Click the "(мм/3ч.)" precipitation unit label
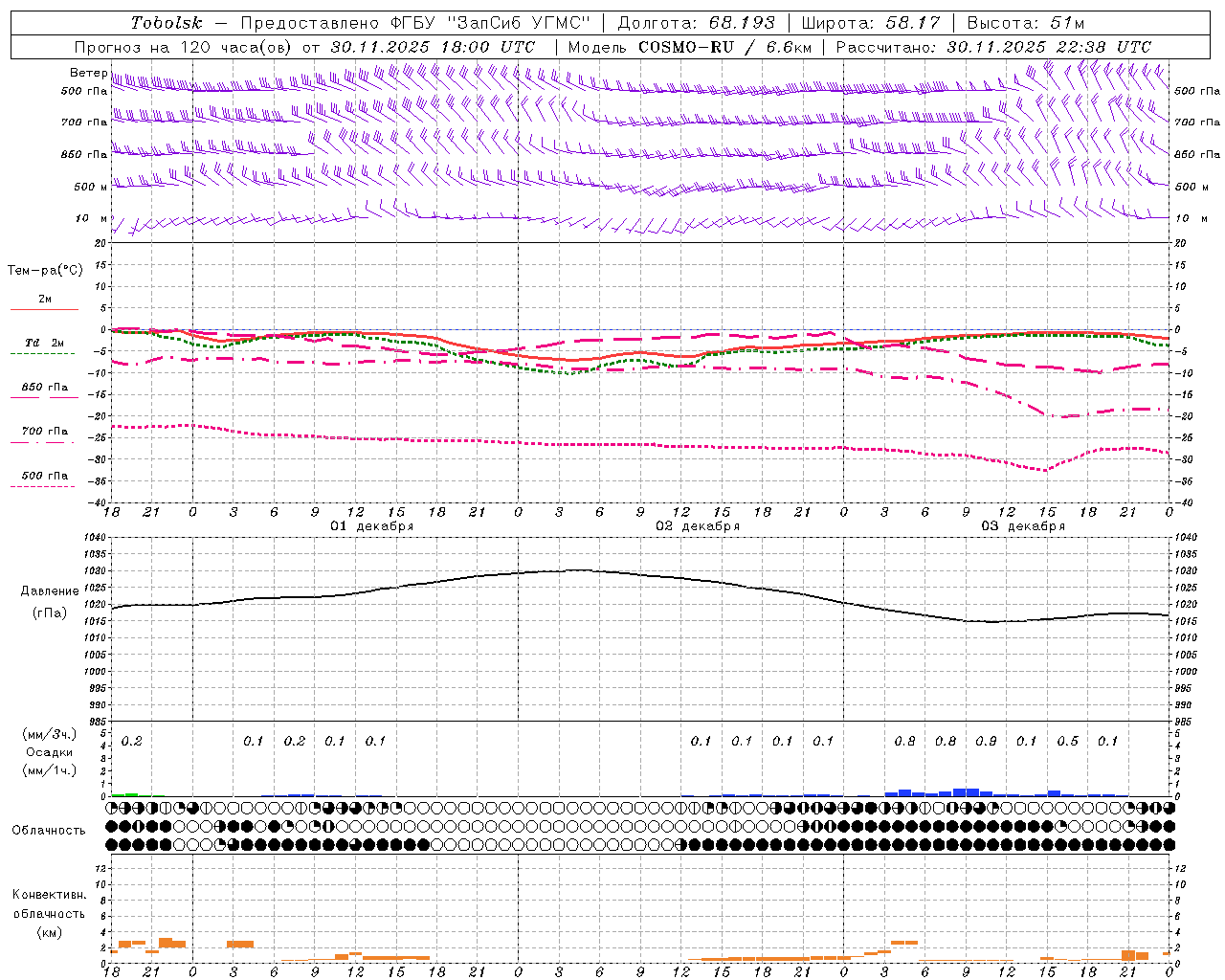Image resolution: width=1225 pixels, height=980 pixels. 50,734
